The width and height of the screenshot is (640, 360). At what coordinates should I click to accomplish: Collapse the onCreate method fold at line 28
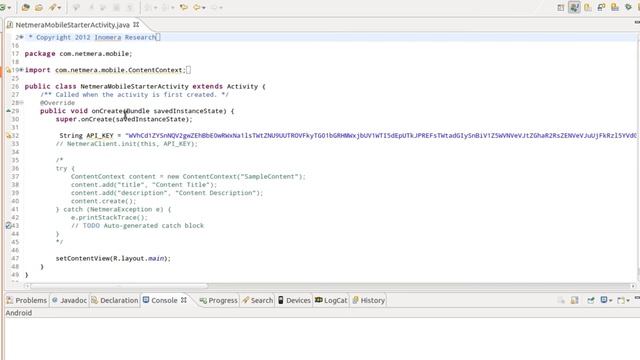click(x=21, y=102)
